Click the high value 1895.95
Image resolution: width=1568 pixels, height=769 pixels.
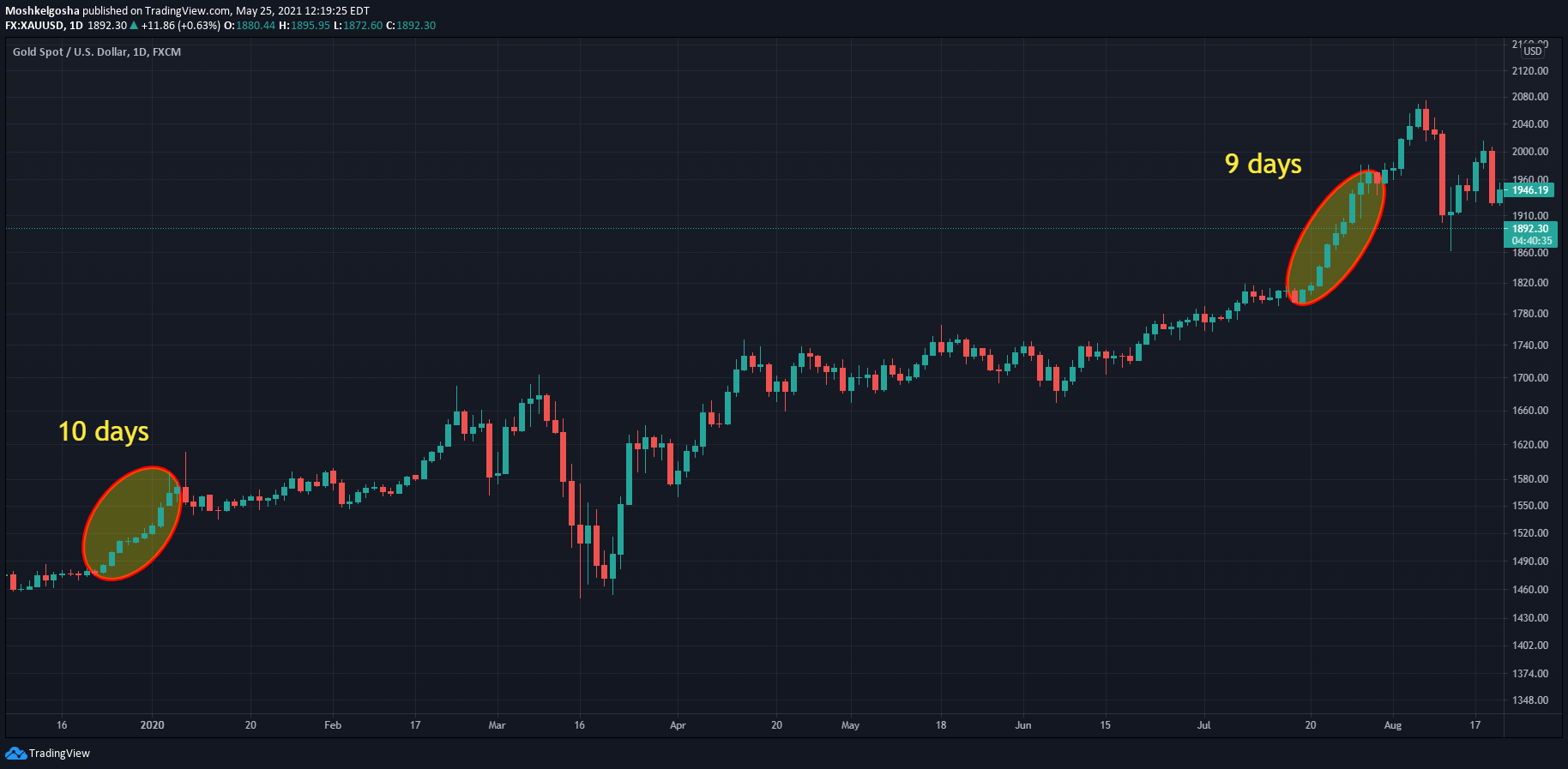click(x=311, y=26)
